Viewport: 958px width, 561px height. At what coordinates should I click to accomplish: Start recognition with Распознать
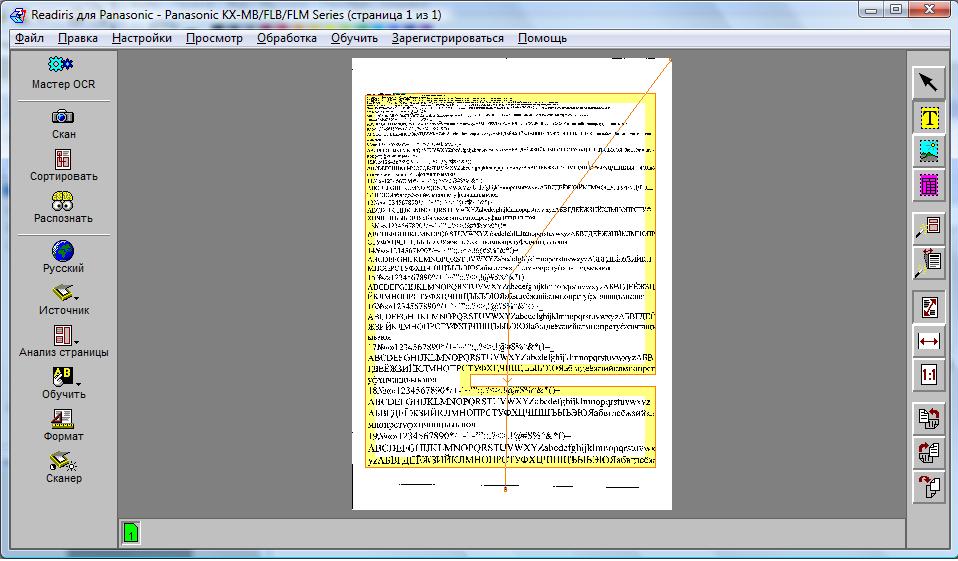pyautogui.click(x=63, y=201)
